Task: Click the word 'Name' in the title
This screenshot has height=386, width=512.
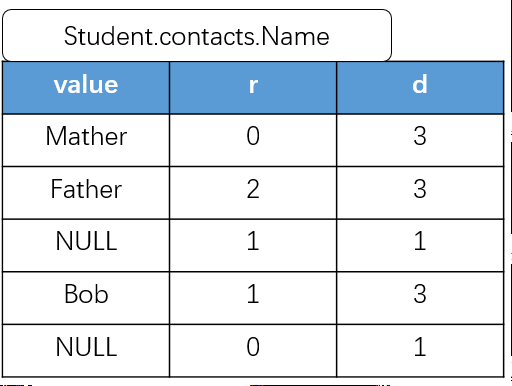Action: [x=295, y=36]
